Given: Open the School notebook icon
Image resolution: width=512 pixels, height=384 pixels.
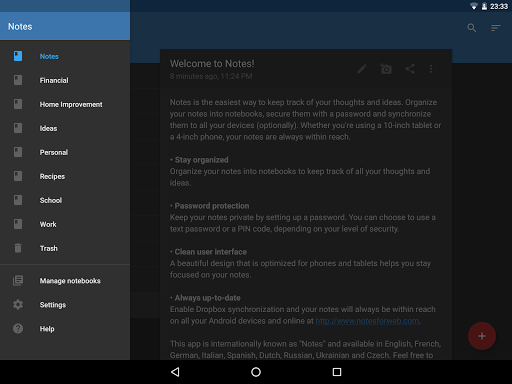Looking at the screenshot, I should click(x=18, y=200).
